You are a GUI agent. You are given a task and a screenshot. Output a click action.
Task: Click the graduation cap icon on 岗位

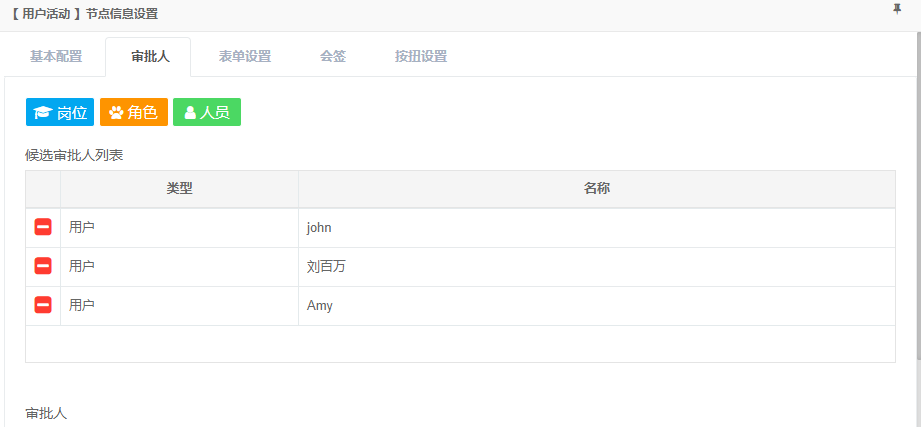click(x=42, y=113)
